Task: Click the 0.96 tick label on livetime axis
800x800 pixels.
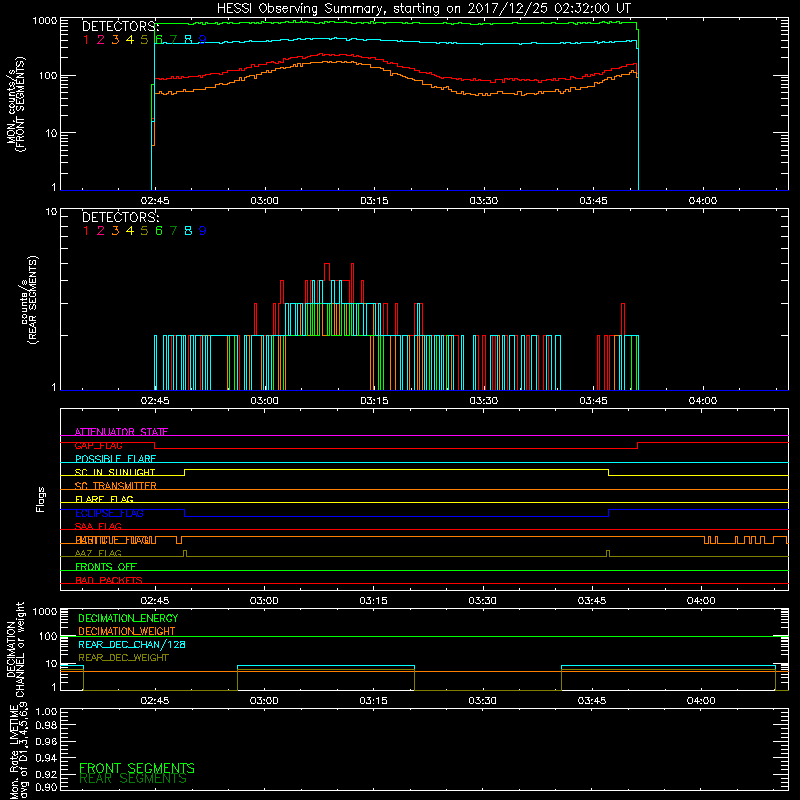Action: 46,741
